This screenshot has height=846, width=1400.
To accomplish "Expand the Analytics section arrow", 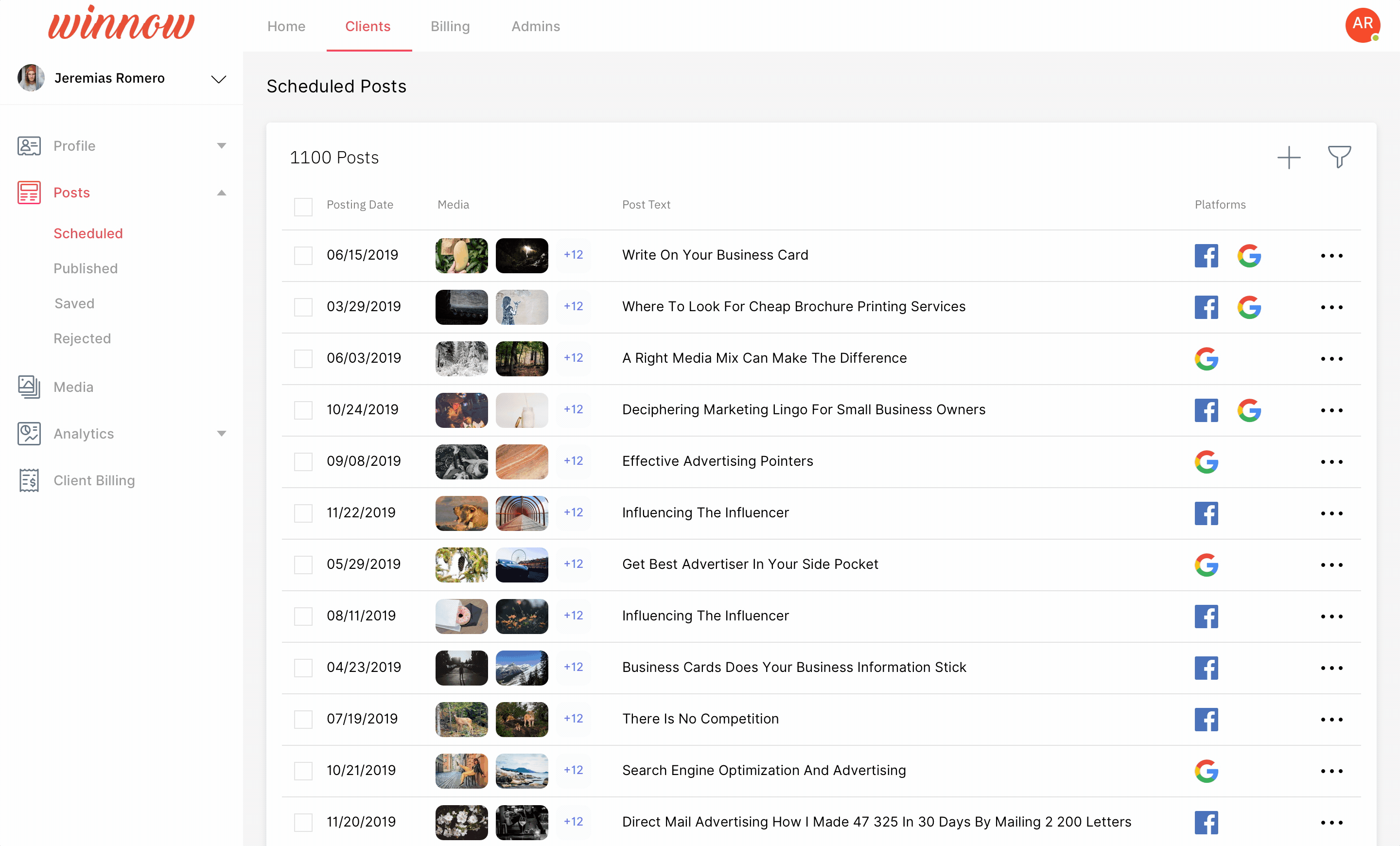I will coord(222,434).
